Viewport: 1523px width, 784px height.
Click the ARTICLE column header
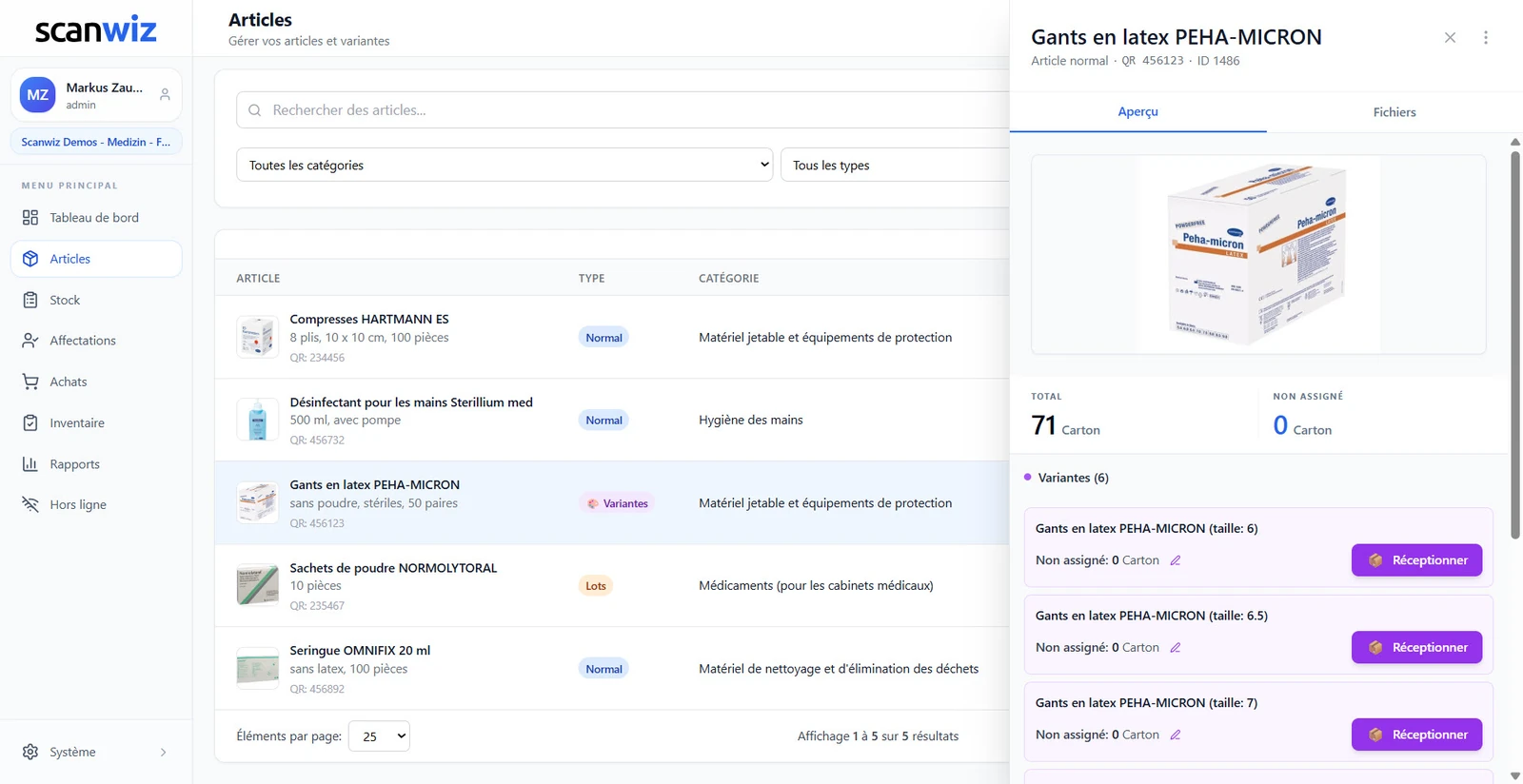[258, 279]
